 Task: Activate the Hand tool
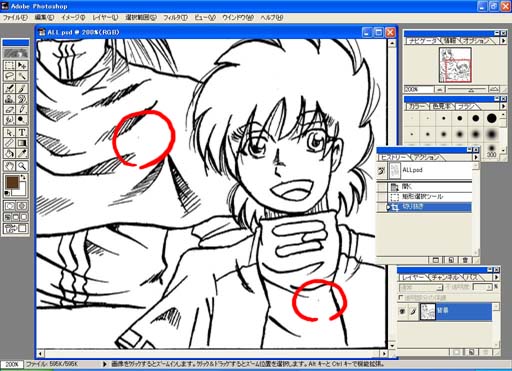tap(10, 166)
